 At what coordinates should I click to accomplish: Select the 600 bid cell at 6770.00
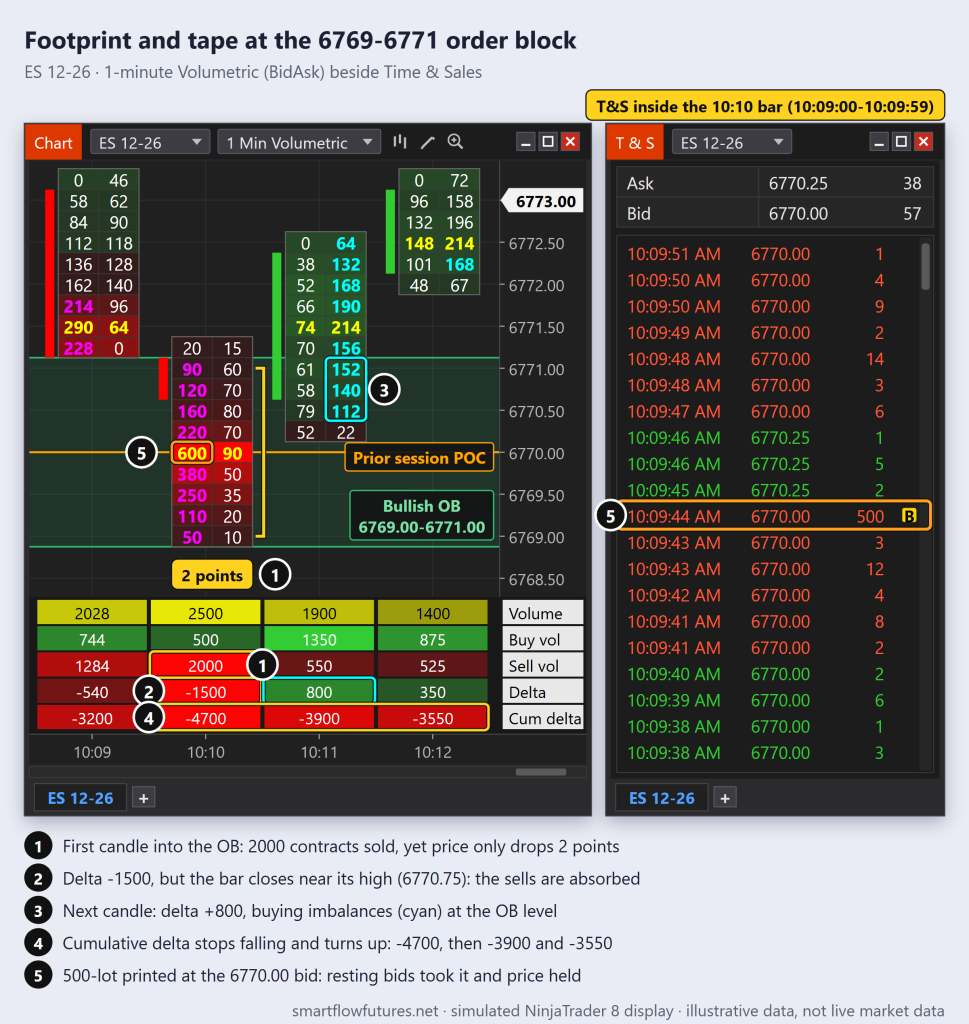pyautogui.click(x=192, y=453)
